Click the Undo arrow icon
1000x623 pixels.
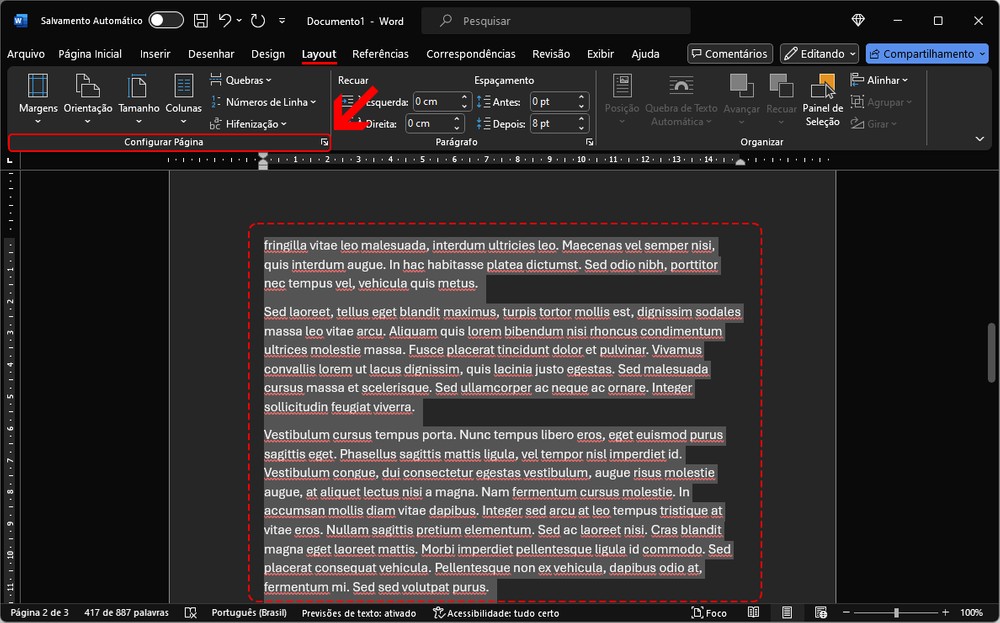click(226, 20)
